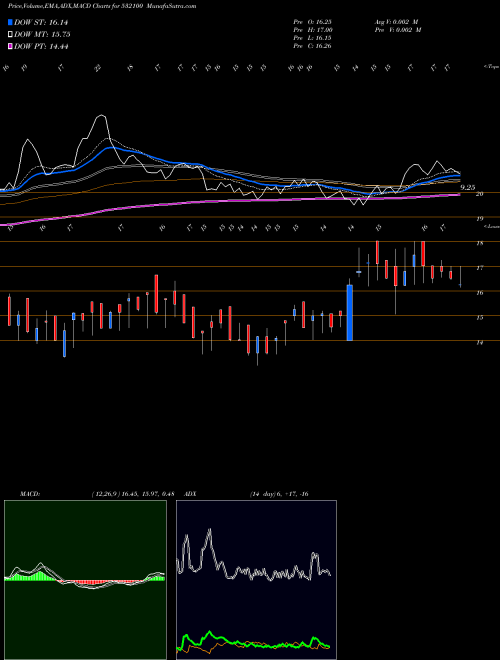Click the green MACD histogram panel
Viewport: 500px width, 660px height.
pos(85,580)
